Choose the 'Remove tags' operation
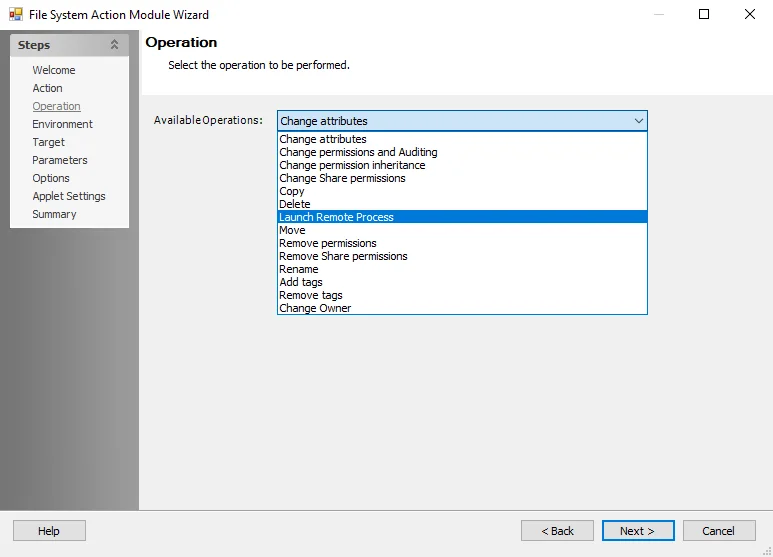The image size is (773, 557). (462, 295)
